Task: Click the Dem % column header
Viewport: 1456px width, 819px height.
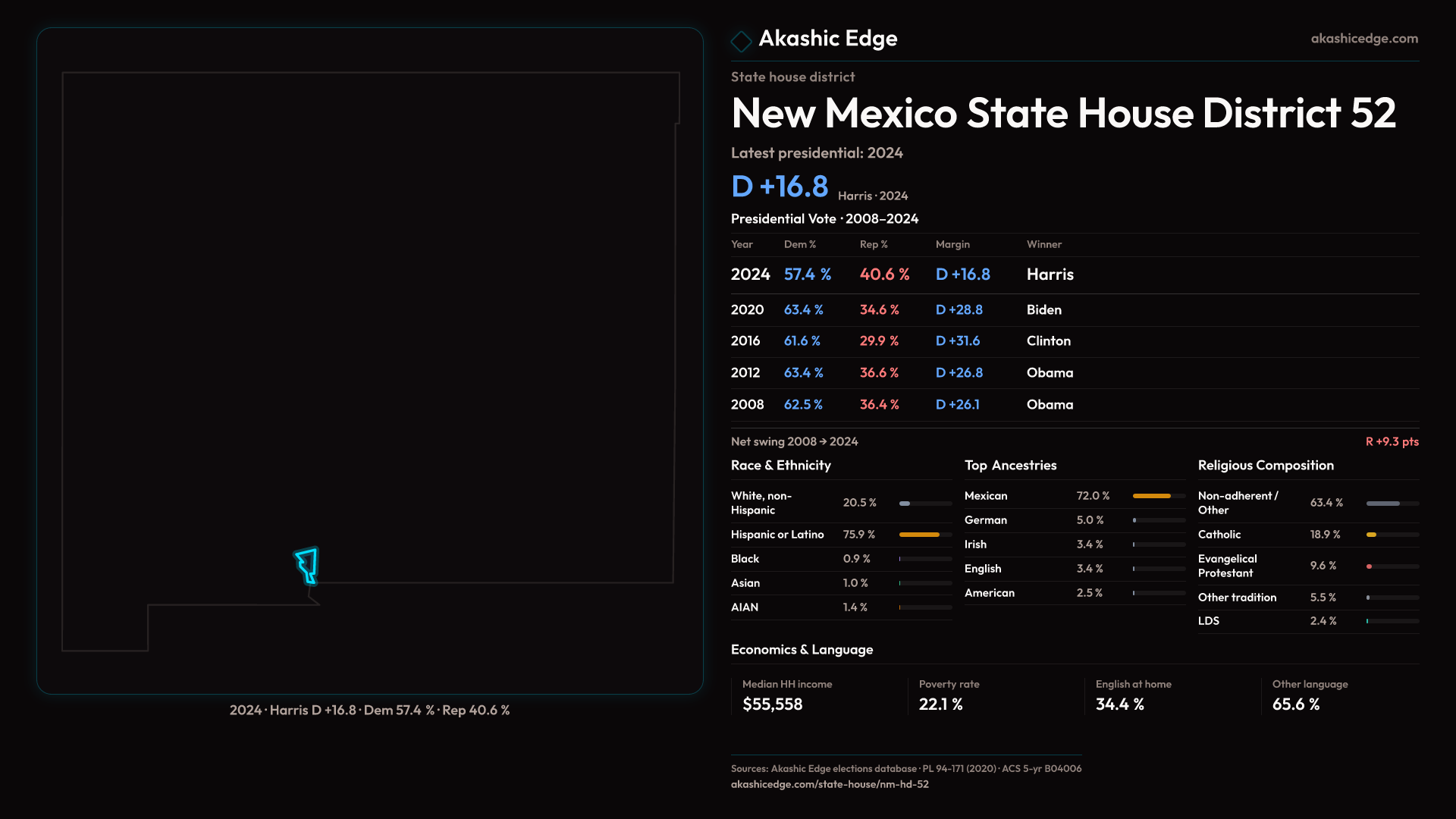Action: pyautogui.click(x=799, y=244)
